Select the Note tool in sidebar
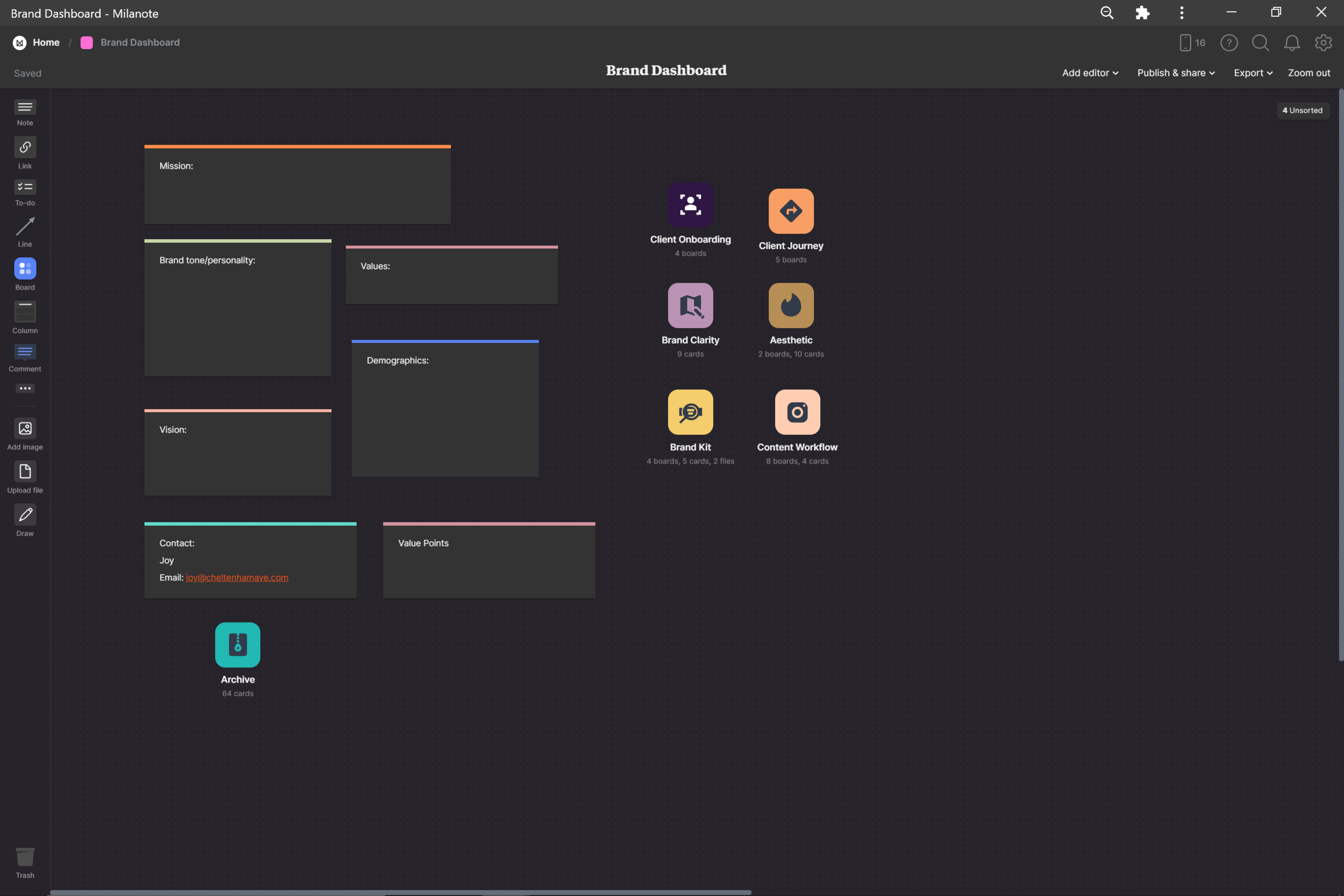The width and height of the screenshot is (1344, 896). tap(25, 108)
